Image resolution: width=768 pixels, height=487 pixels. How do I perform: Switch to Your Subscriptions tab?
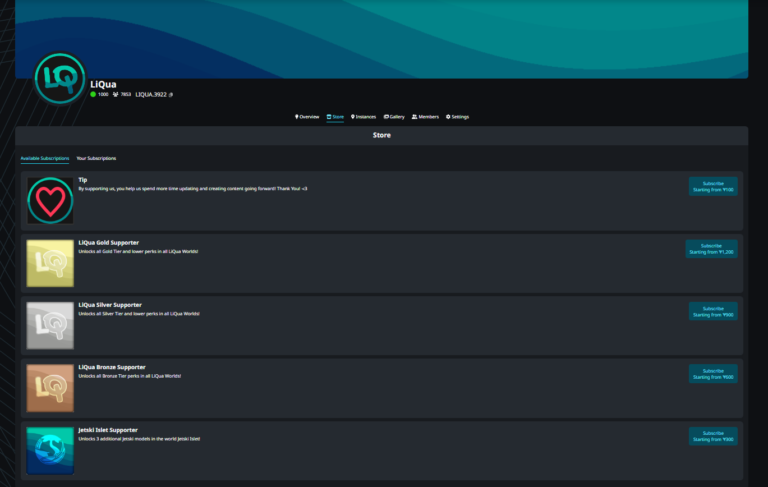pos(96,158)
